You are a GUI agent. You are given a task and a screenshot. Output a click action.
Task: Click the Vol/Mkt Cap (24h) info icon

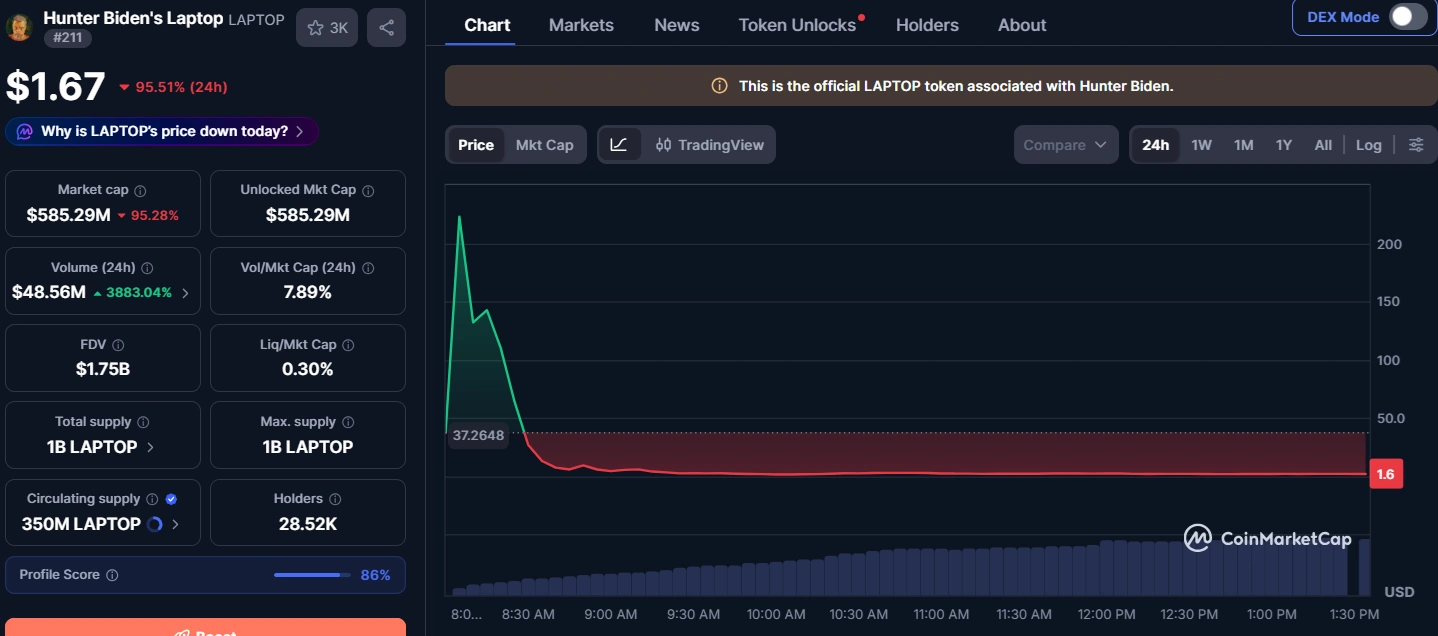point(368,268)
